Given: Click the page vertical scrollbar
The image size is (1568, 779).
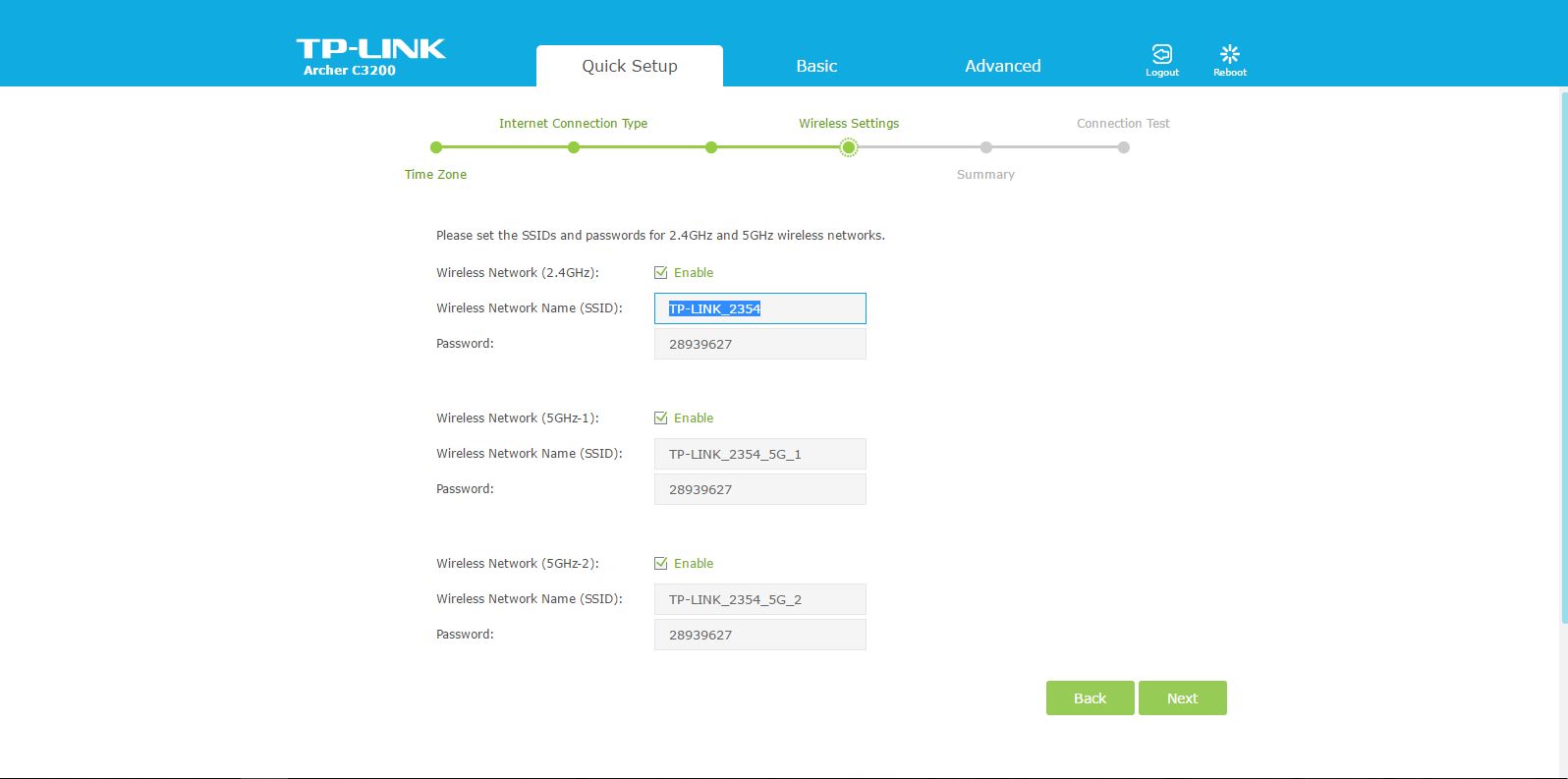Looking at the screenshot, I should (x=1563, y=356).
